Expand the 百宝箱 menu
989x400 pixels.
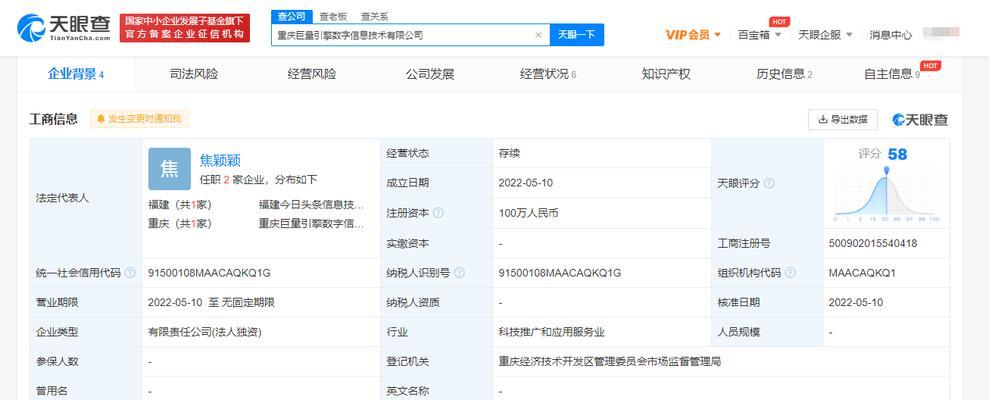(759, 35)
